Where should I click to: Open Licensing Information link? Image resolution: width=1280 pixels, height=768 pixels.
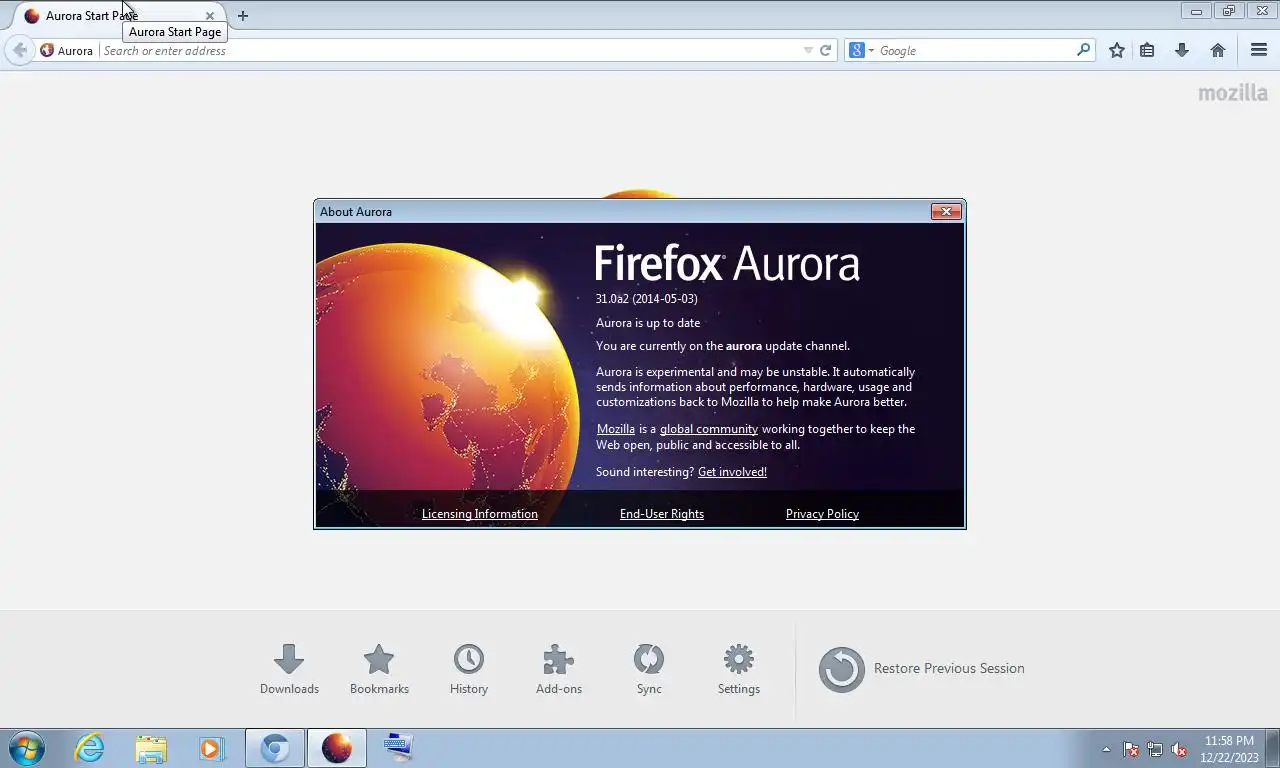[480, 514]
